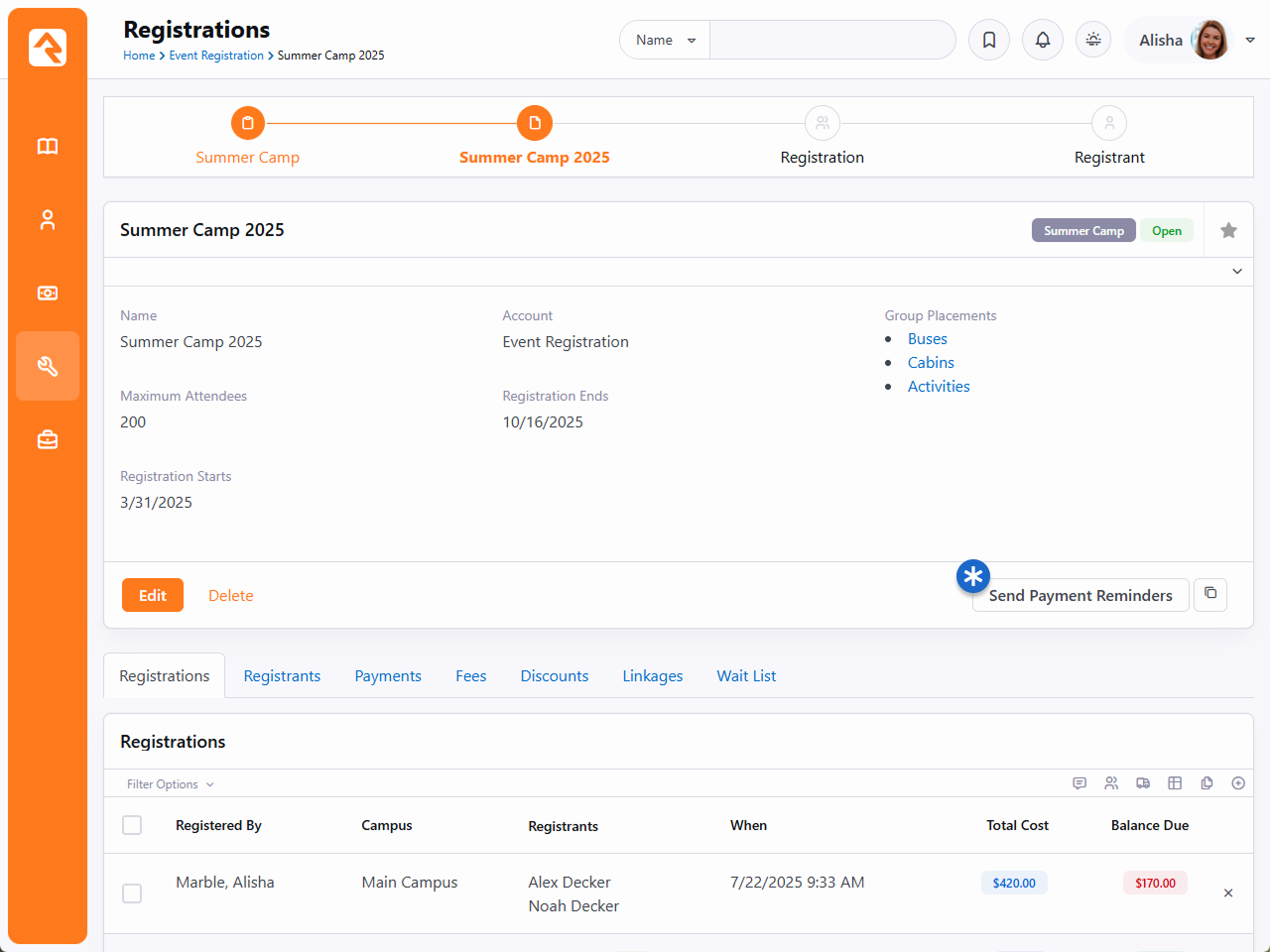Toggle the theme sun icon in header
1270x952 pixels.
(x=1093, y=40)
